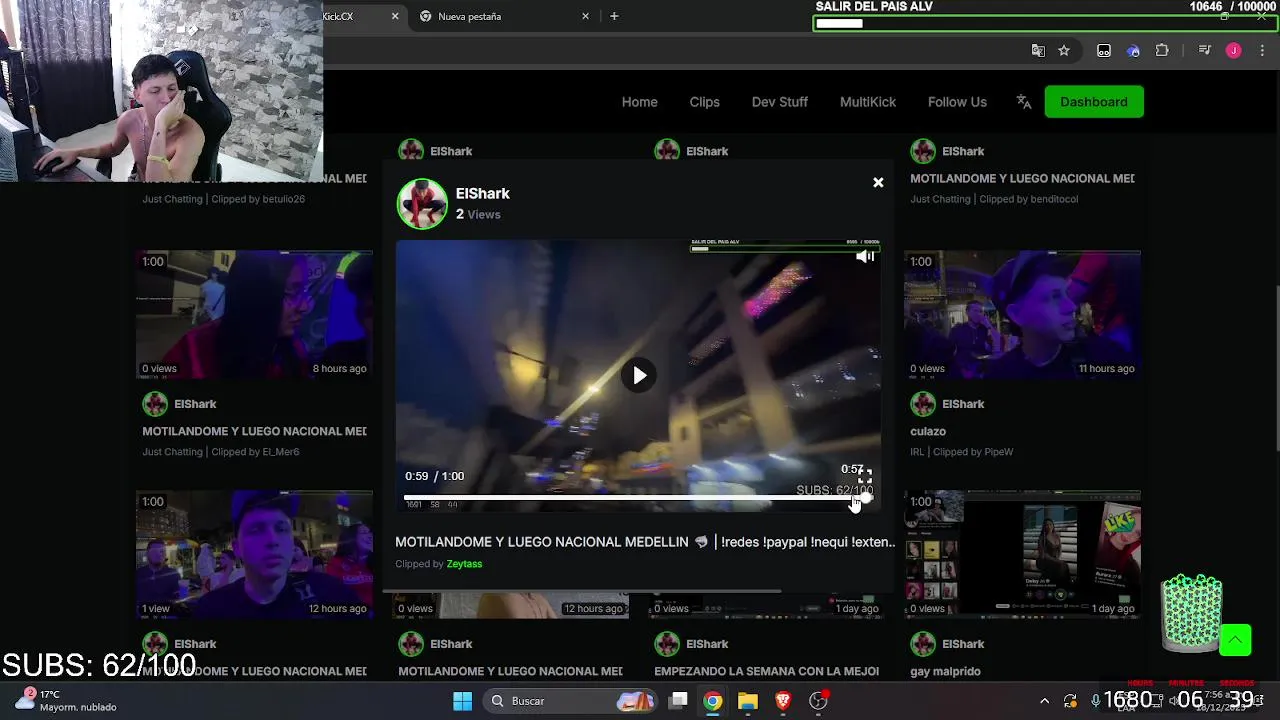1280x720 pixels.
Task: Open Chrome from the taskbar
Action: click(x=712, y=701)
